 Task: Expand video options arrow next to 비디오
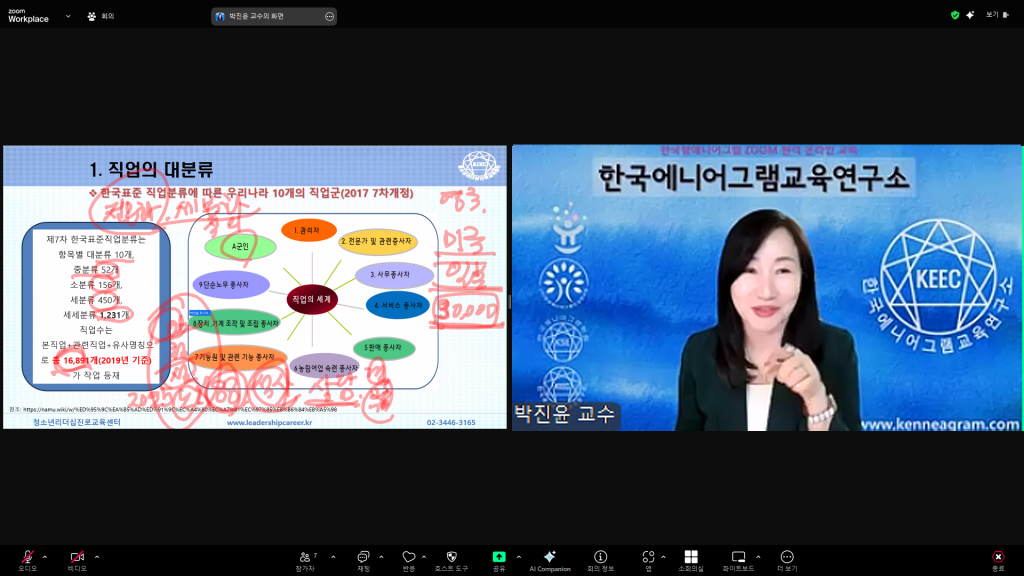pyautogui.click(x=97, y=557)
